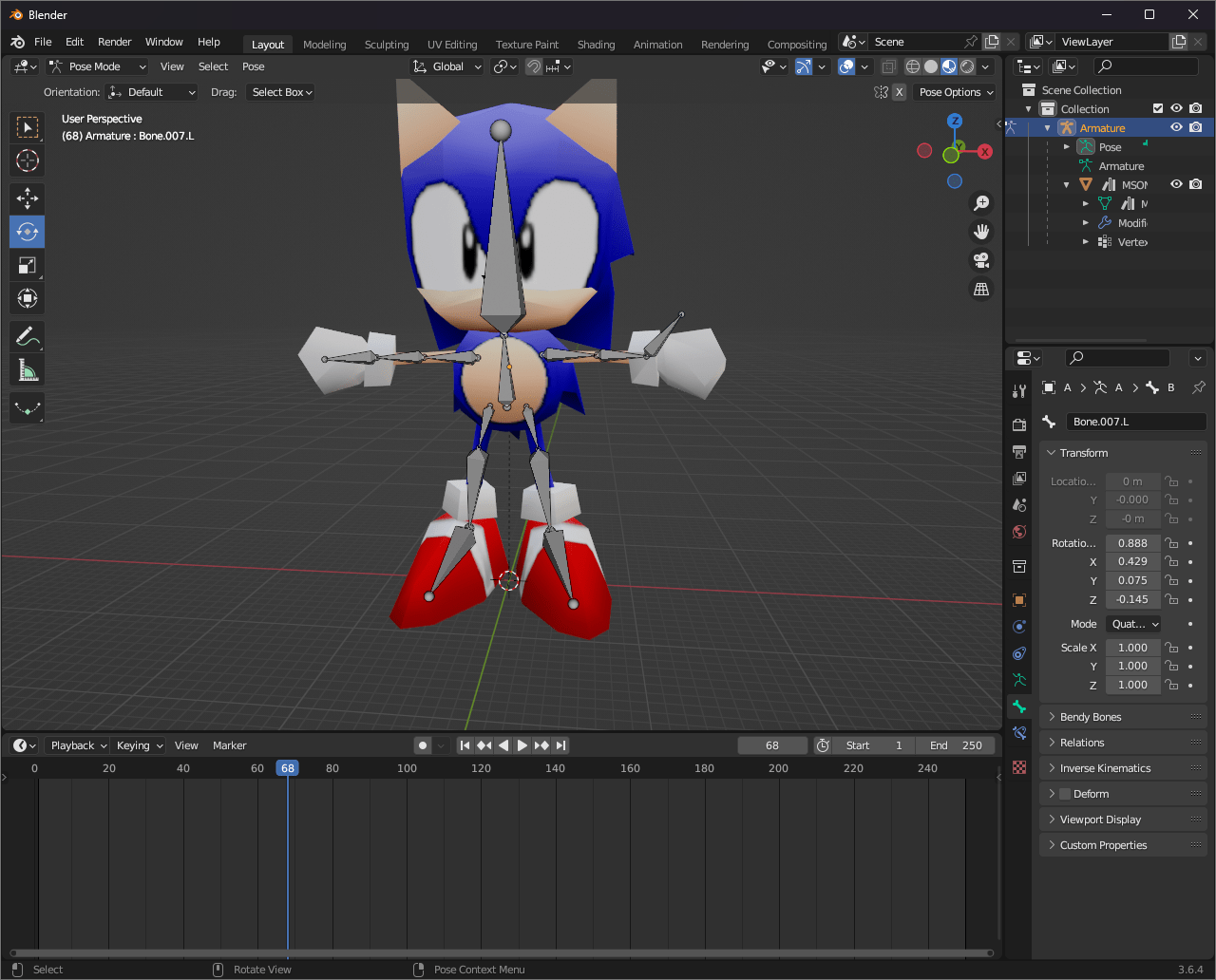Switch perspective/orthographic with grid gizmo
Image resolution: width=1216 pixels, height=980 pixels.
(x=981, y=289)
